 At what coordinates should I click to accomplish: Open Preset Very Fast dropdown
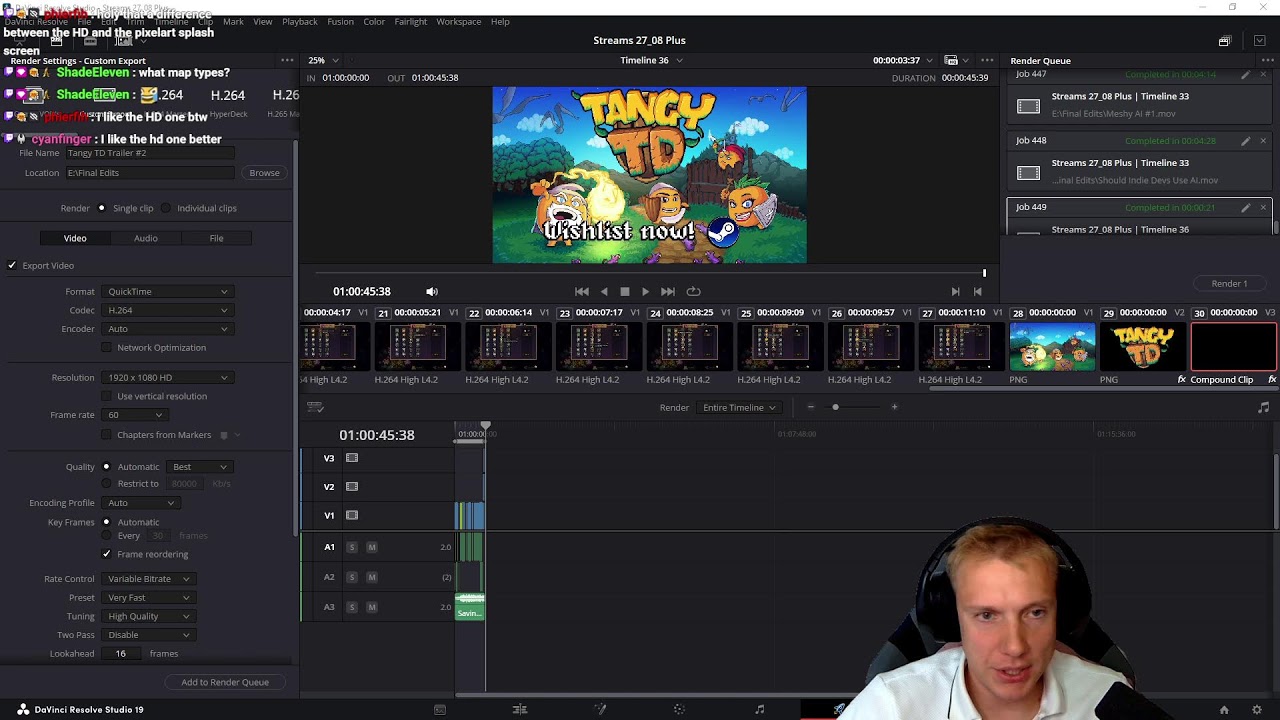pos(147,598)
